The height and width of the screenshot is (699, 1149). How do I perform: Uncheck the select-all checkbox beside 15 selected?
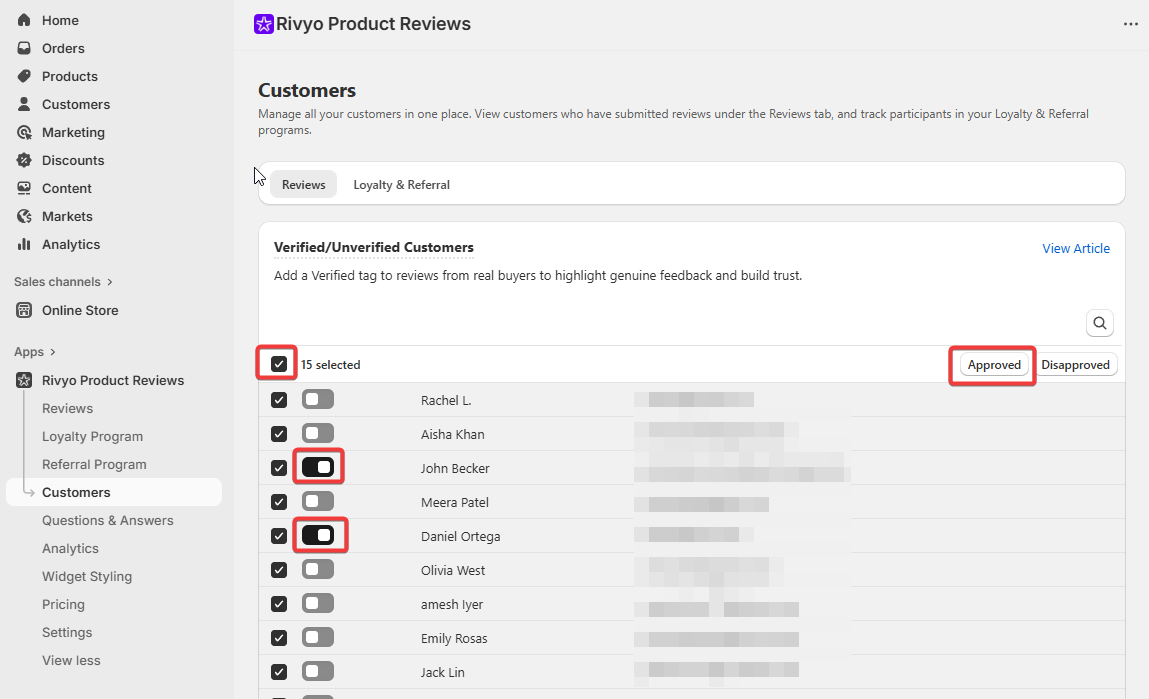[x=278, y=364]
